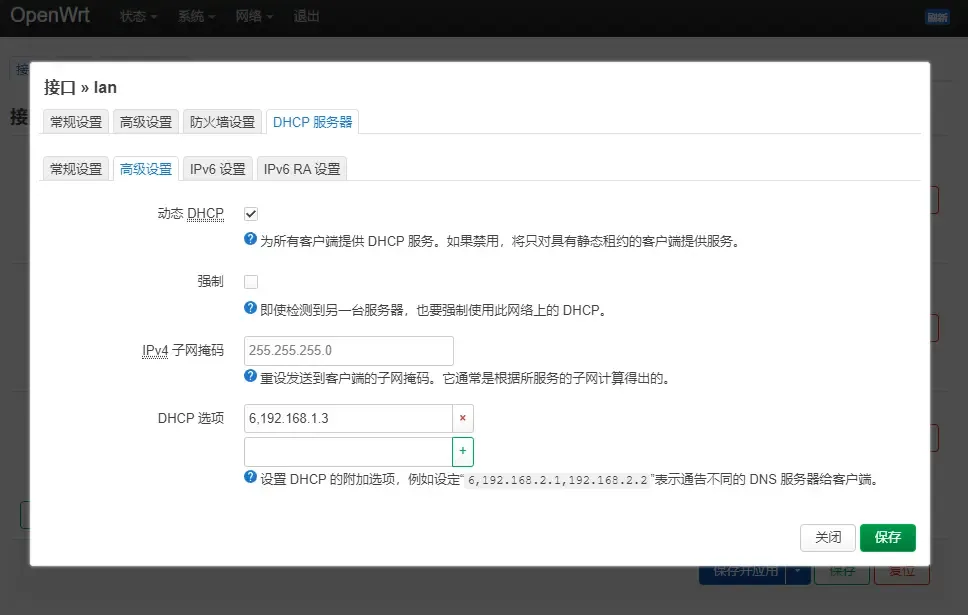Switch to the 防火墙设置 tab
This screenshot has width=968, height=615.
(x=222, y=122)
